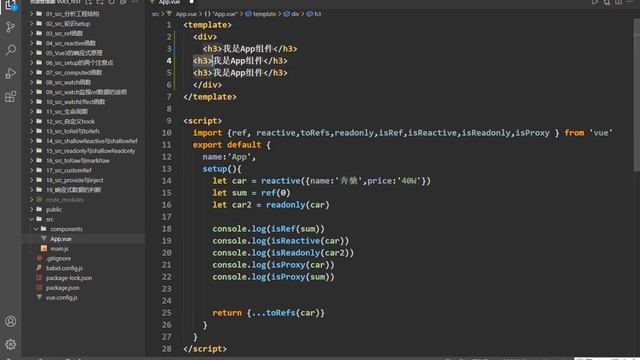This screenshot has height=360, width=640.
Task: Click 'template' in the breadcrumb
Action: pyautogui.click(x=264, y=14)
